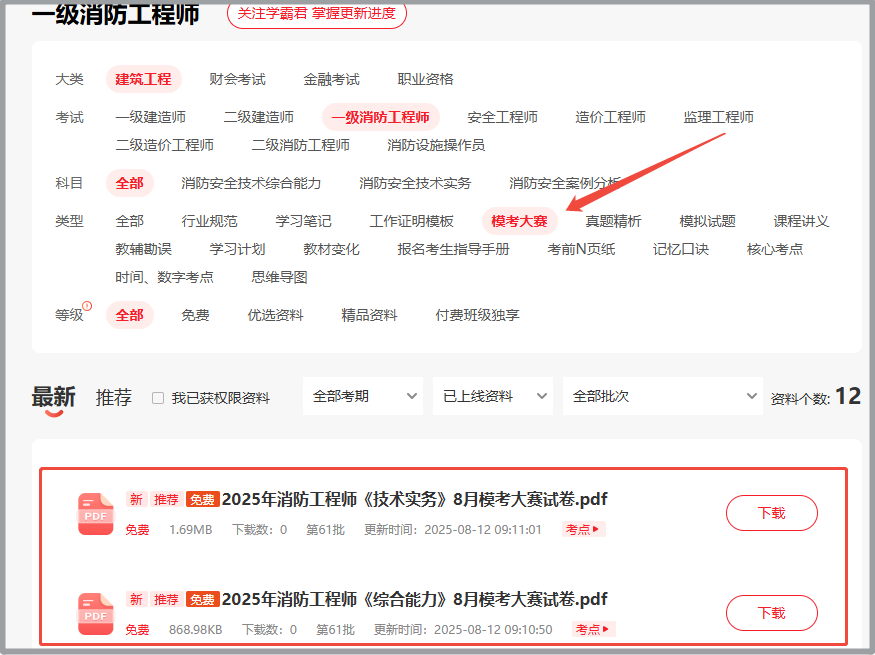Click the orange 免费 badge on 《技术实务》 title

(202, 500)
